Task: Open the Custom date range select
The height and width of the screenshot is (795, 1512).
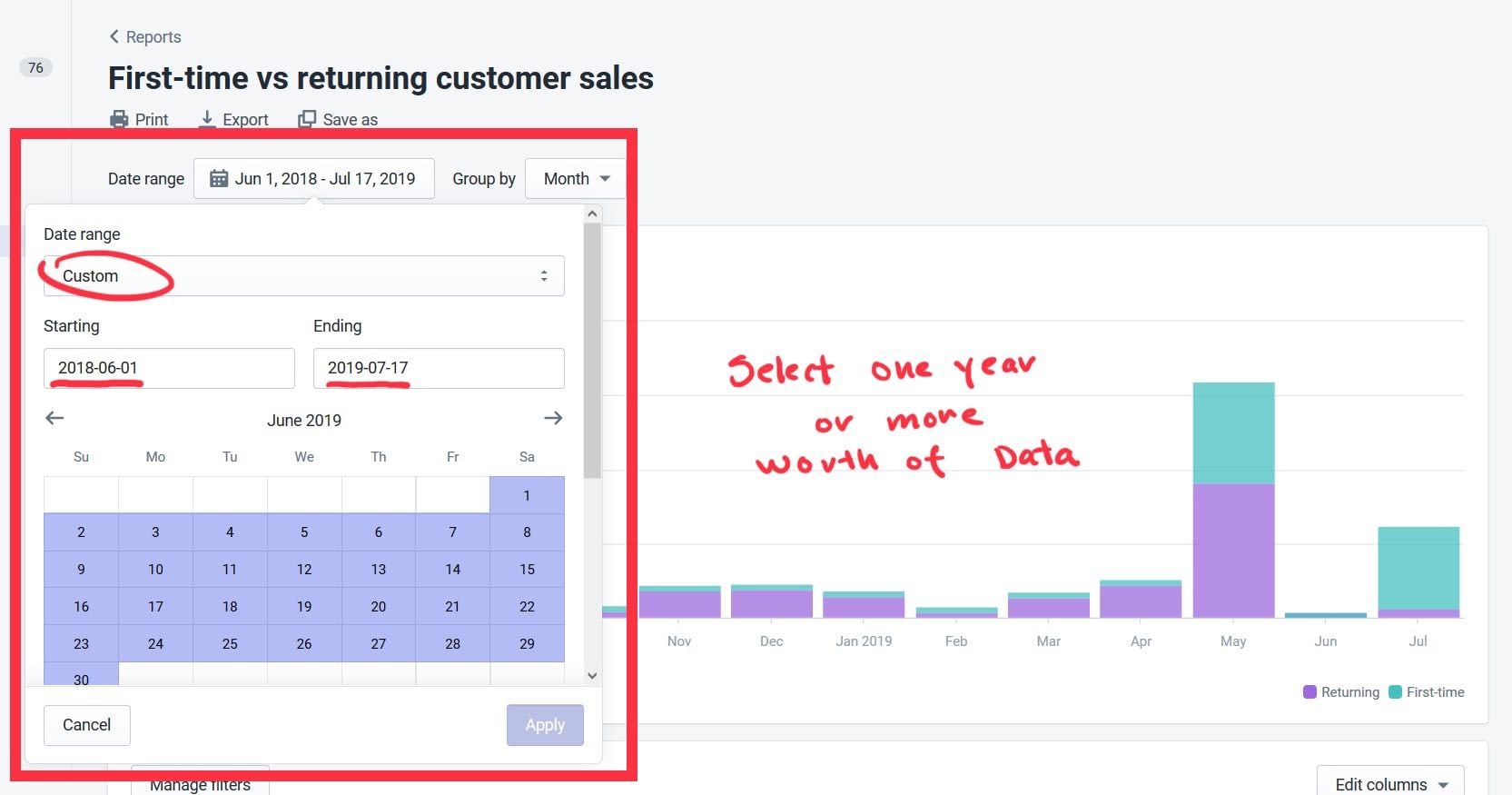Action: 303,276
